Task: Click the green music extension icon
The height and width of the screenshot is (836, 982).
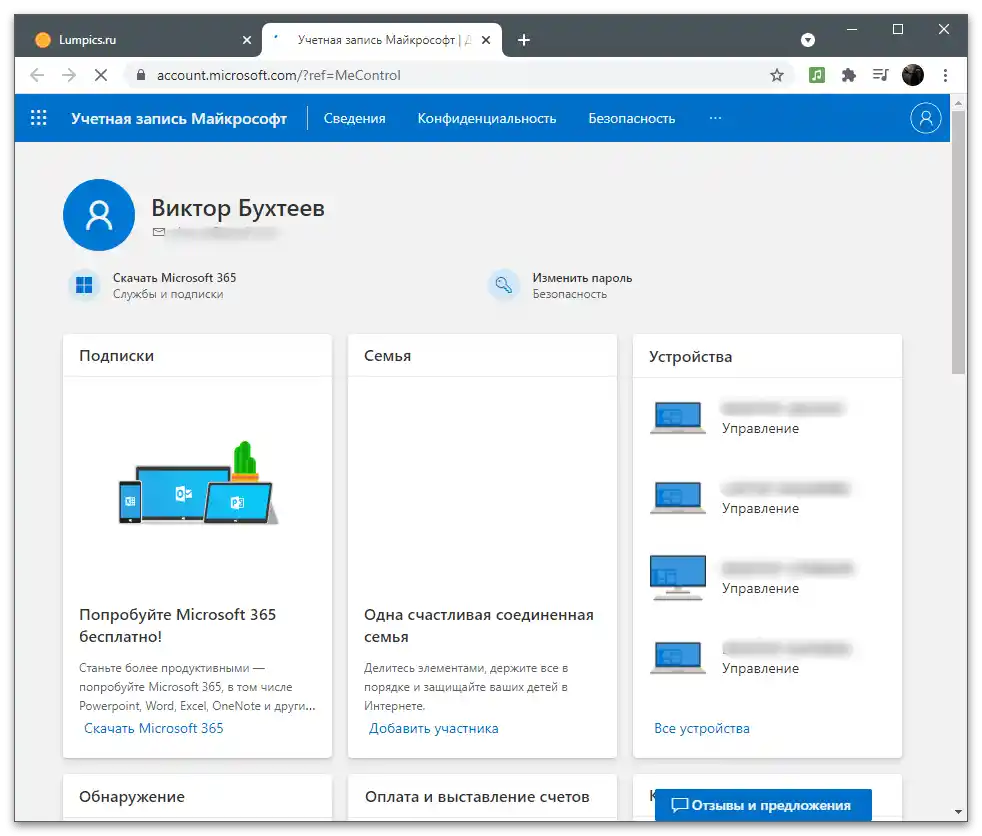Action: 817,75
